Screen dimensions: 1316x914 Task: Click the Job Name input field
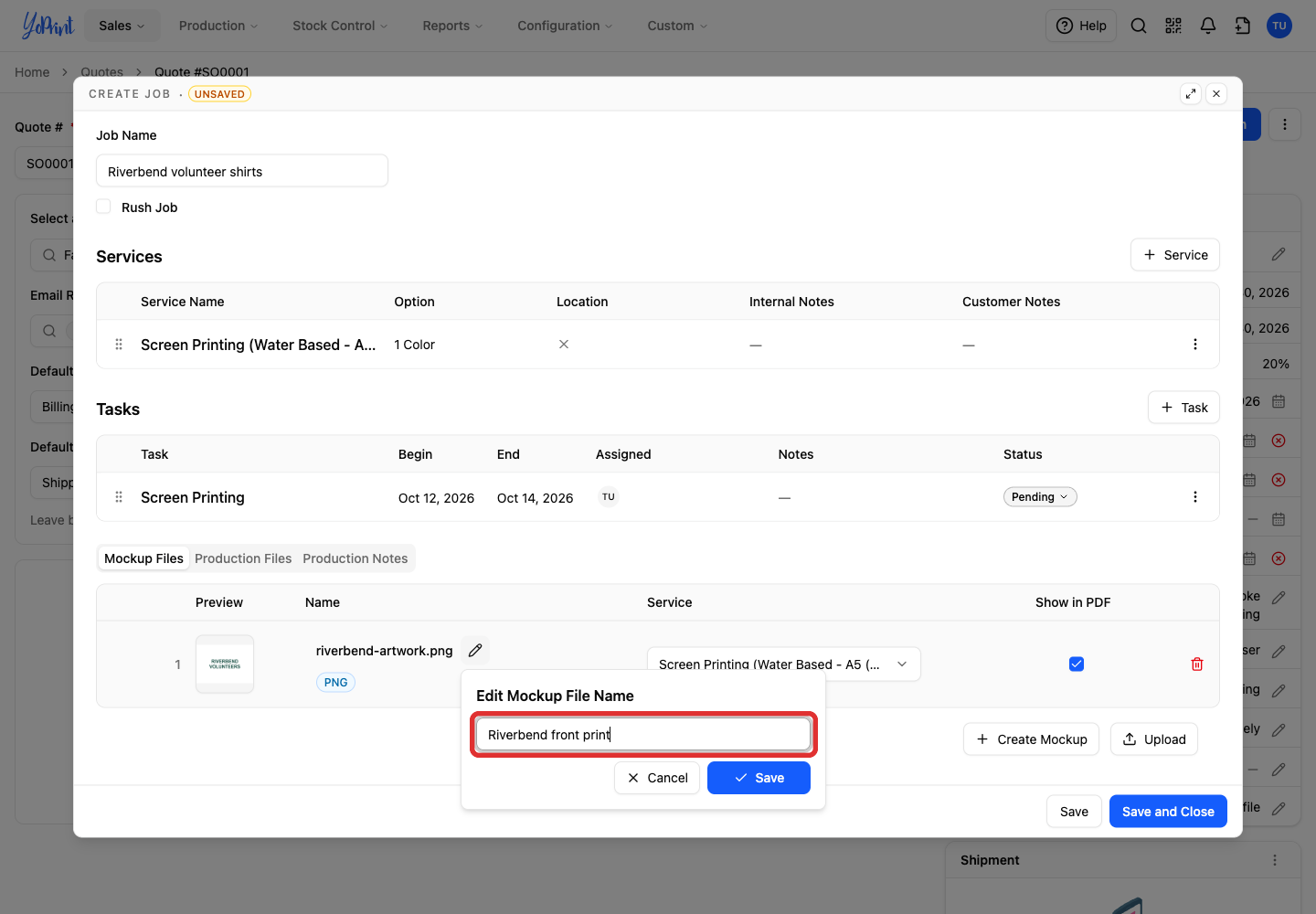click(x=242, y=171)
